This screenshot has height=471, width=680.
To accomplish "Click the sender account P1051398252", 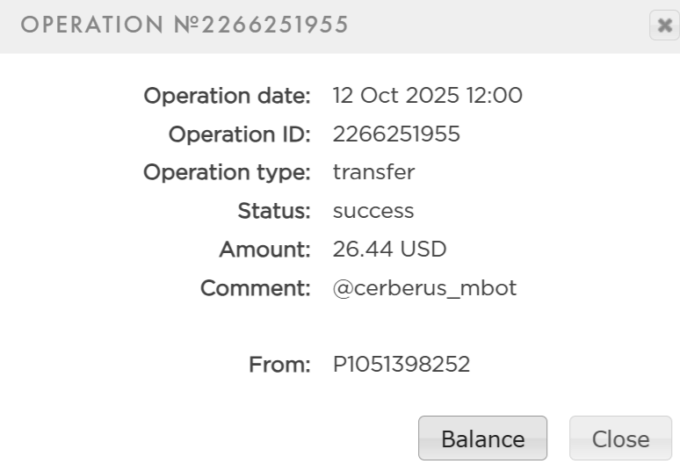I will tap(401, 365).
